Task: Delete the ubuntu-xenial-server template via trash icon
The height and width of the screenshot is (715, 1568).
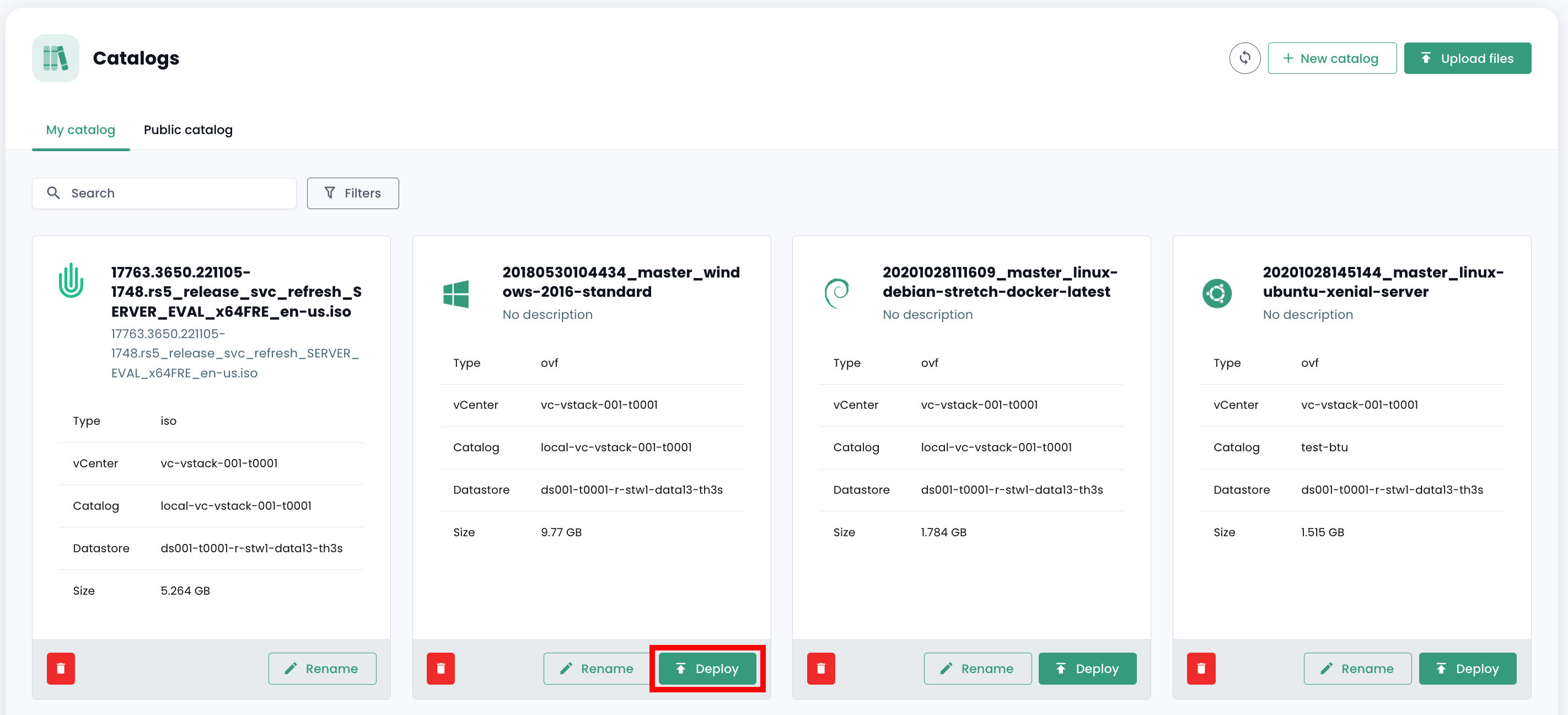Action: click(x=1200, y=668)
